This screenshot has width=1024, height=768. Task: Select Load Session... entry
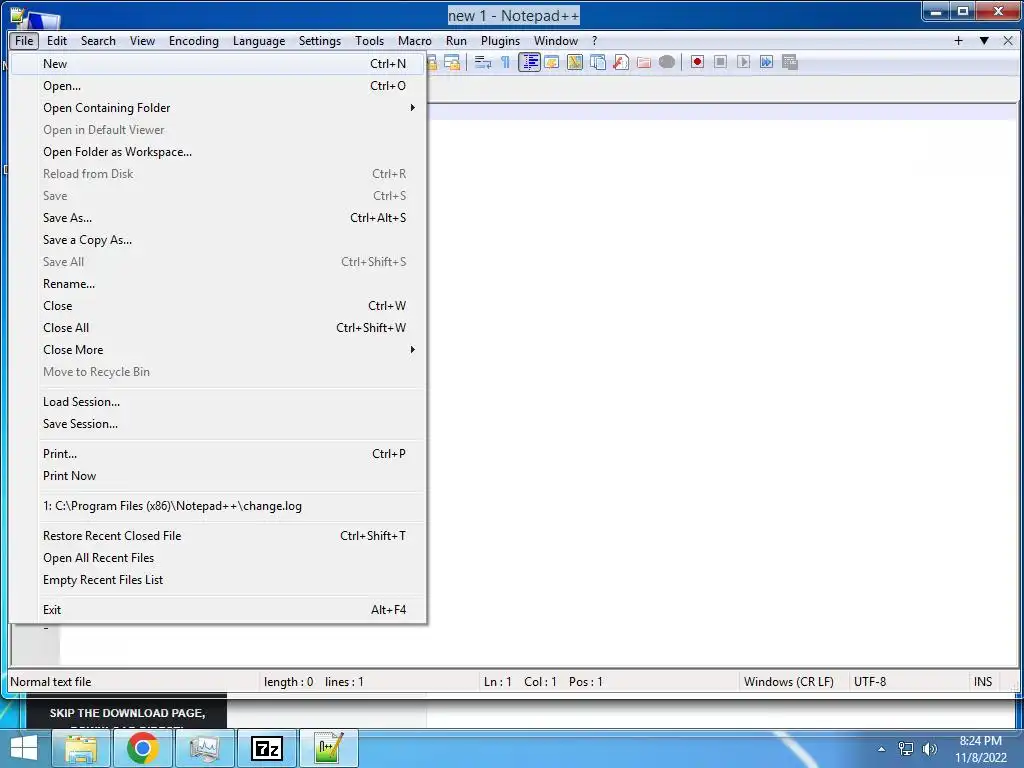219,402
